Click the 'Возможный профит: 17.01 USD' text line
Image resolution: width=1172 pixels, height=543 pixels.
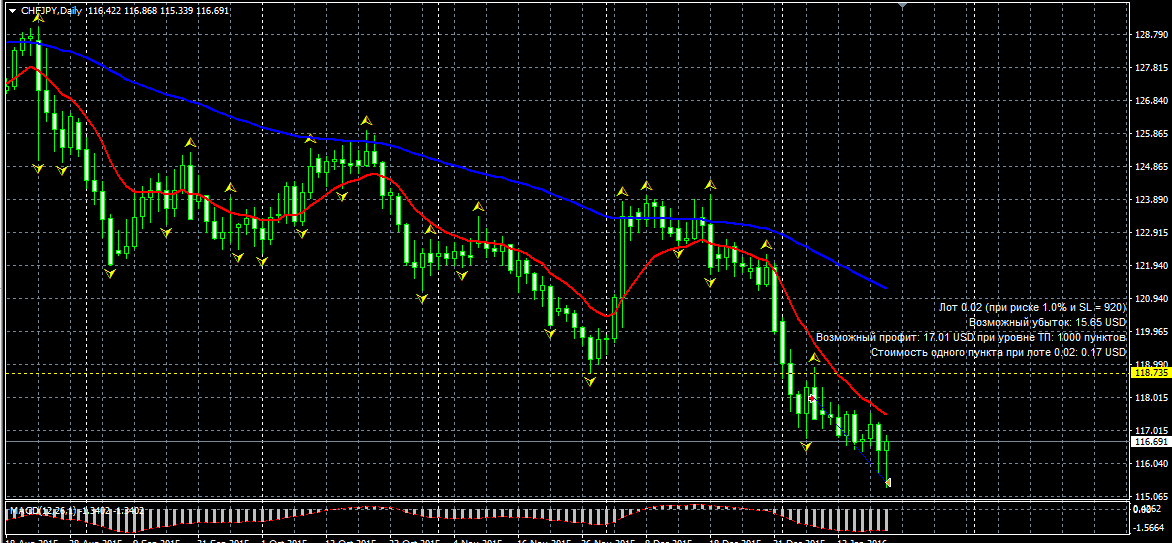pos(971,337)
